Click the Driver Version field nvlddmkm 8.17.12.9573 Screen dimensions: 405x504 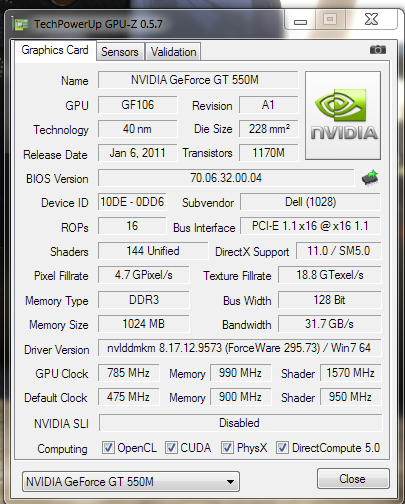[239, 348]
